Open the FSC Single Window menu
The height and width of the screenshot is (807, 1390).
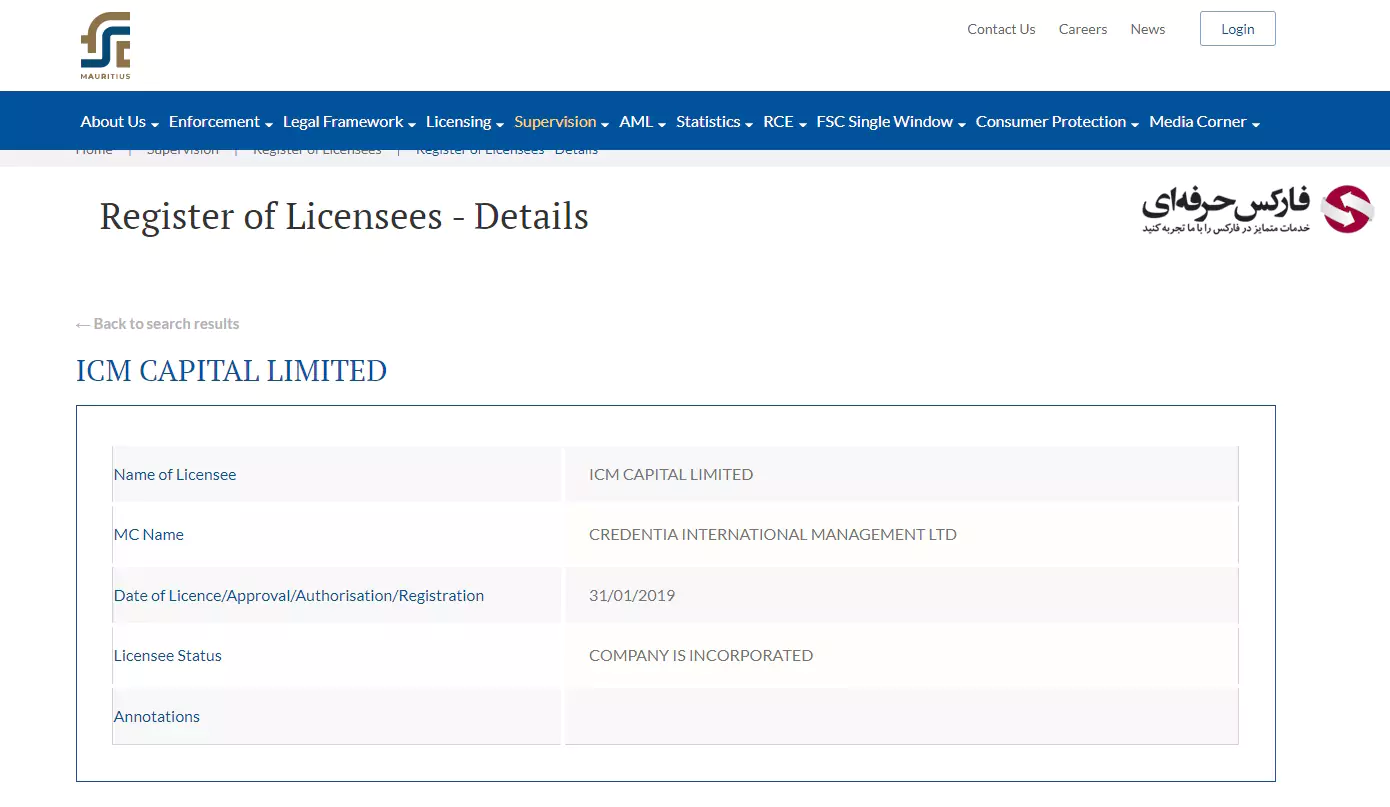pos(891,122)
